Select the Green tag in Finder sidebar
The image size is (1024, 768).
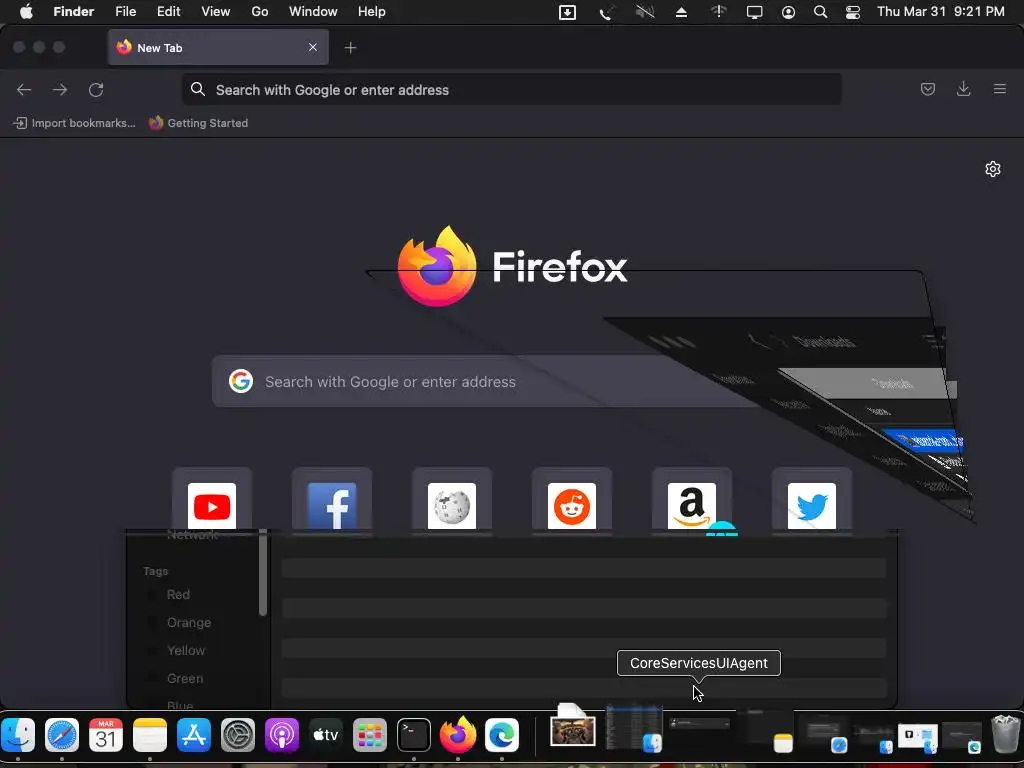pyautogui.click(x=185, y=679)
